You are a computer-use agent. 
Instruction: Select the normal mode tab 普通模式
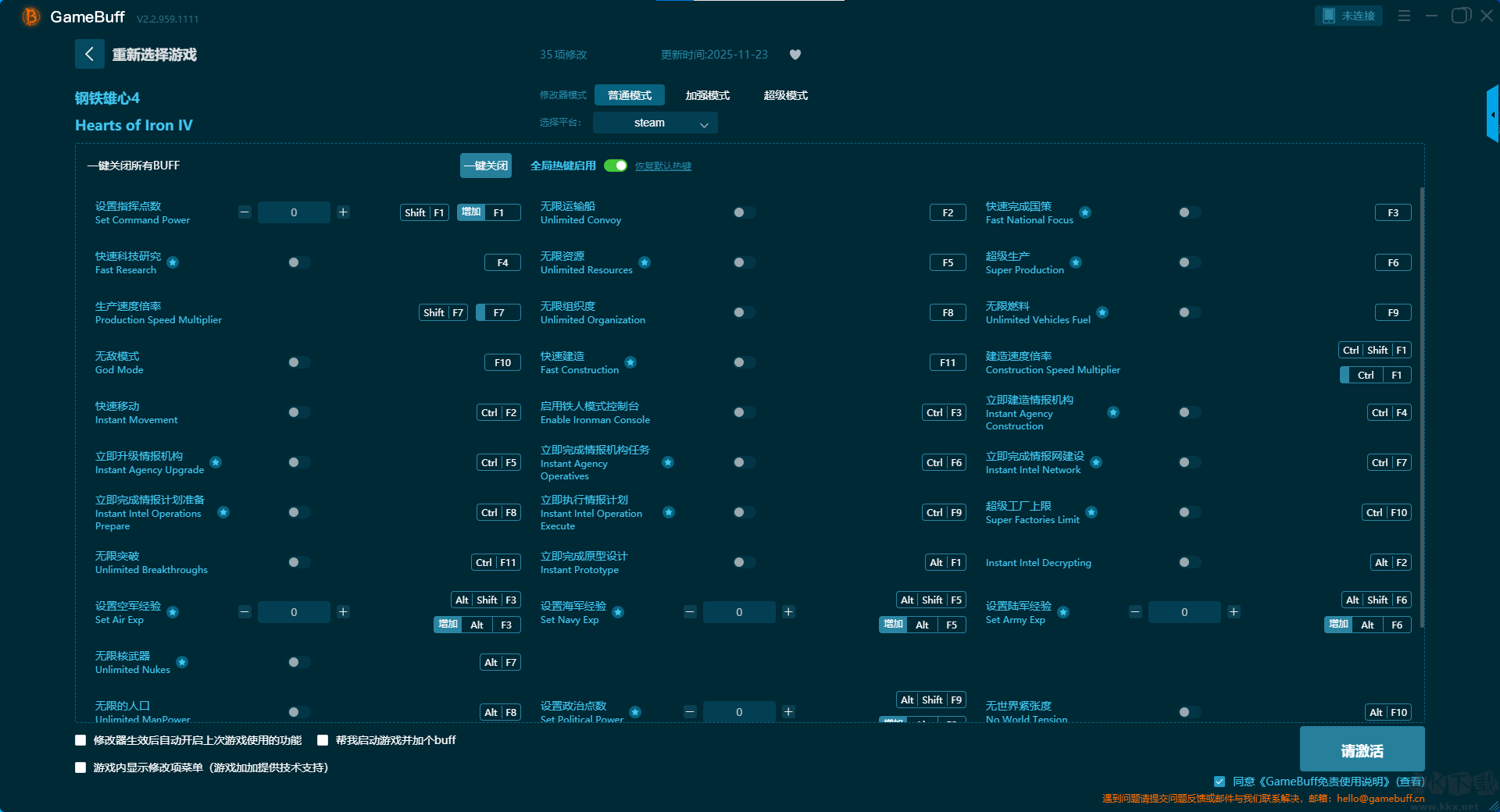(630, 95)
